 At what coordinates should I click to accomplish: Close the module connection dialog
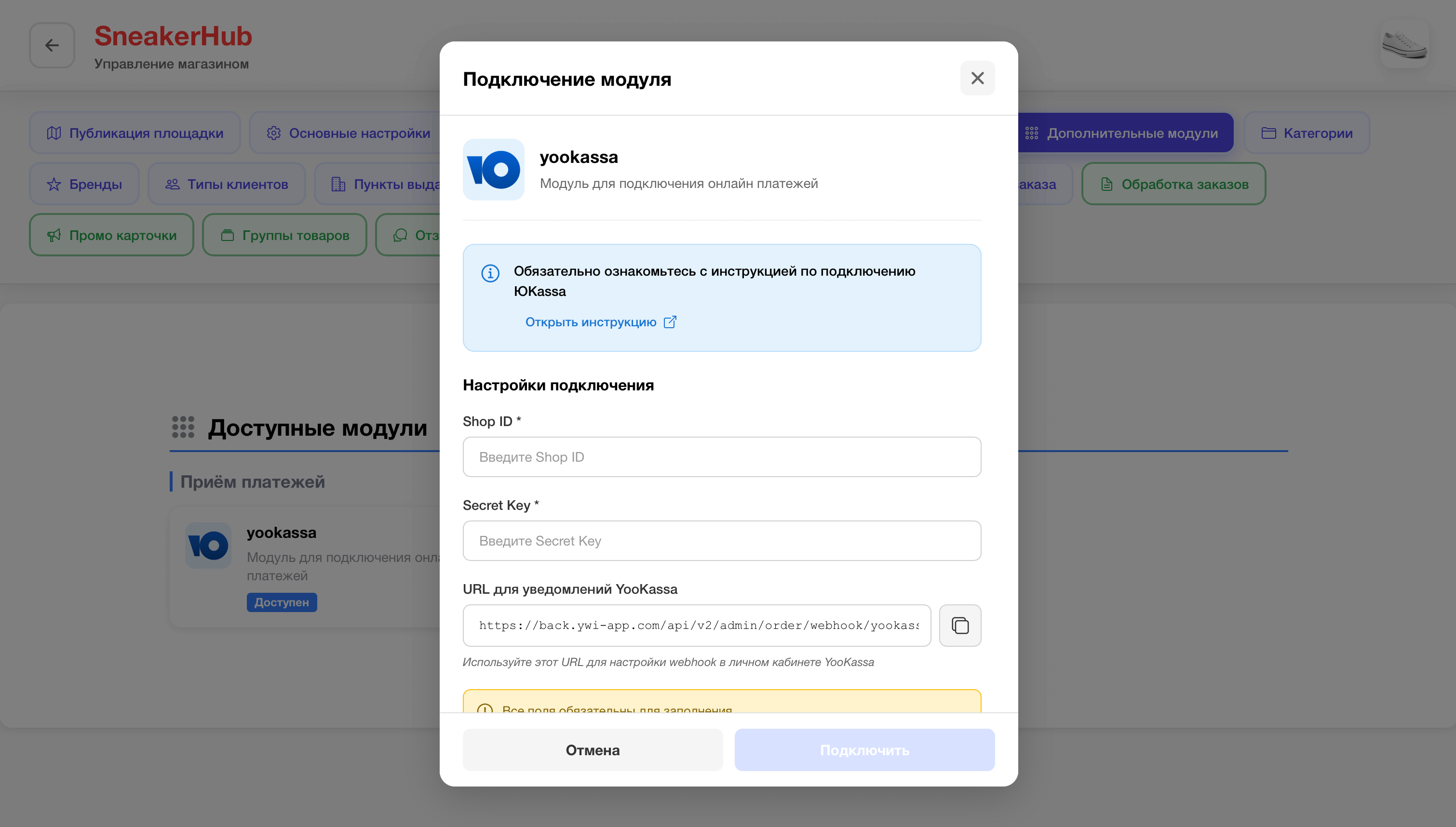pos(977,78)
